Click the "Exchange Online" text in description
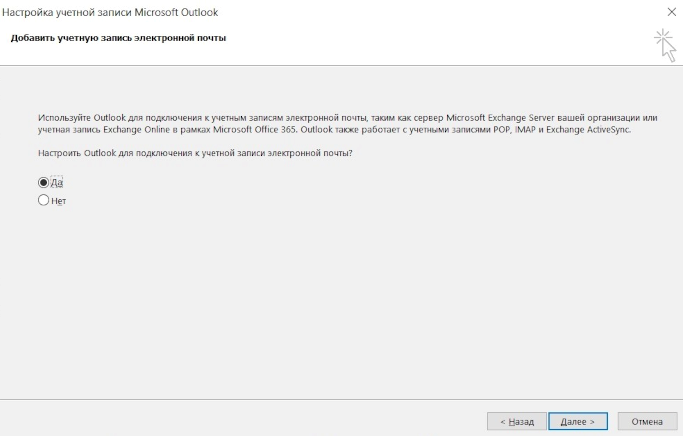Screen dimensions: 683x436 point(133,130)
